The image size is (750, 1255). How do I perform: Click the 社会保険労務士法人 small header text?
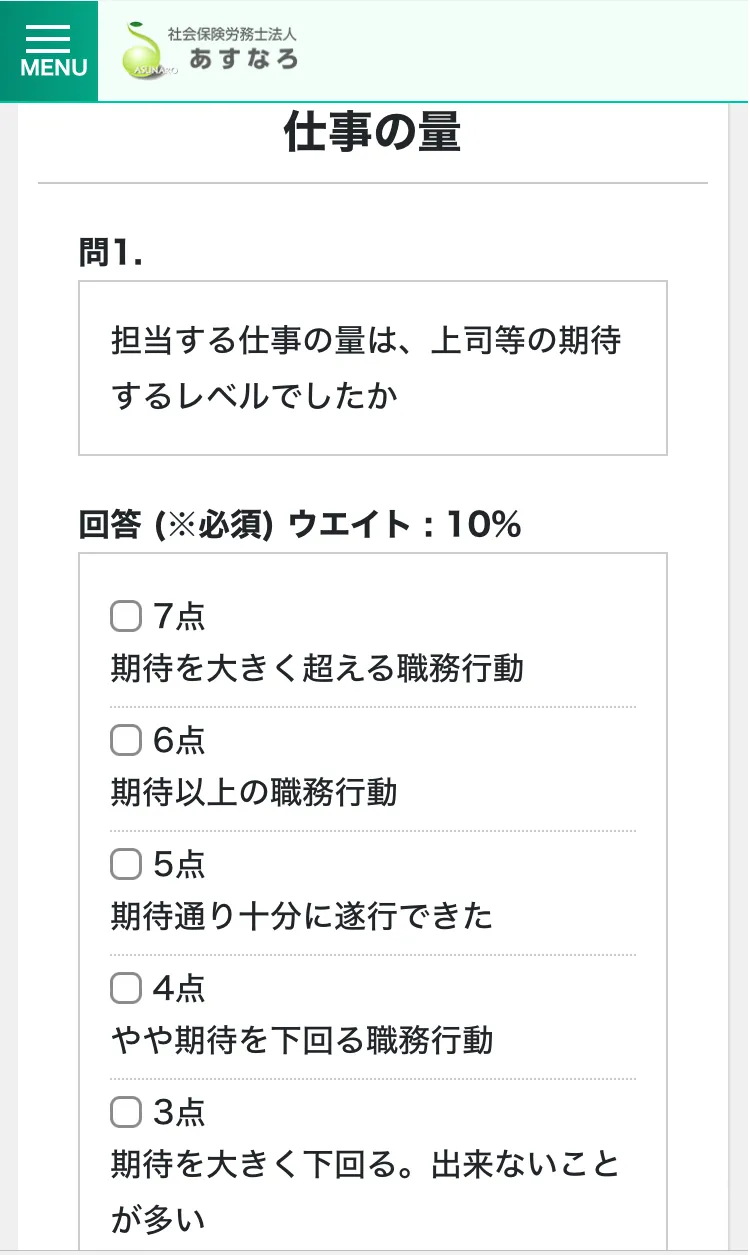(x=232, y=33)
